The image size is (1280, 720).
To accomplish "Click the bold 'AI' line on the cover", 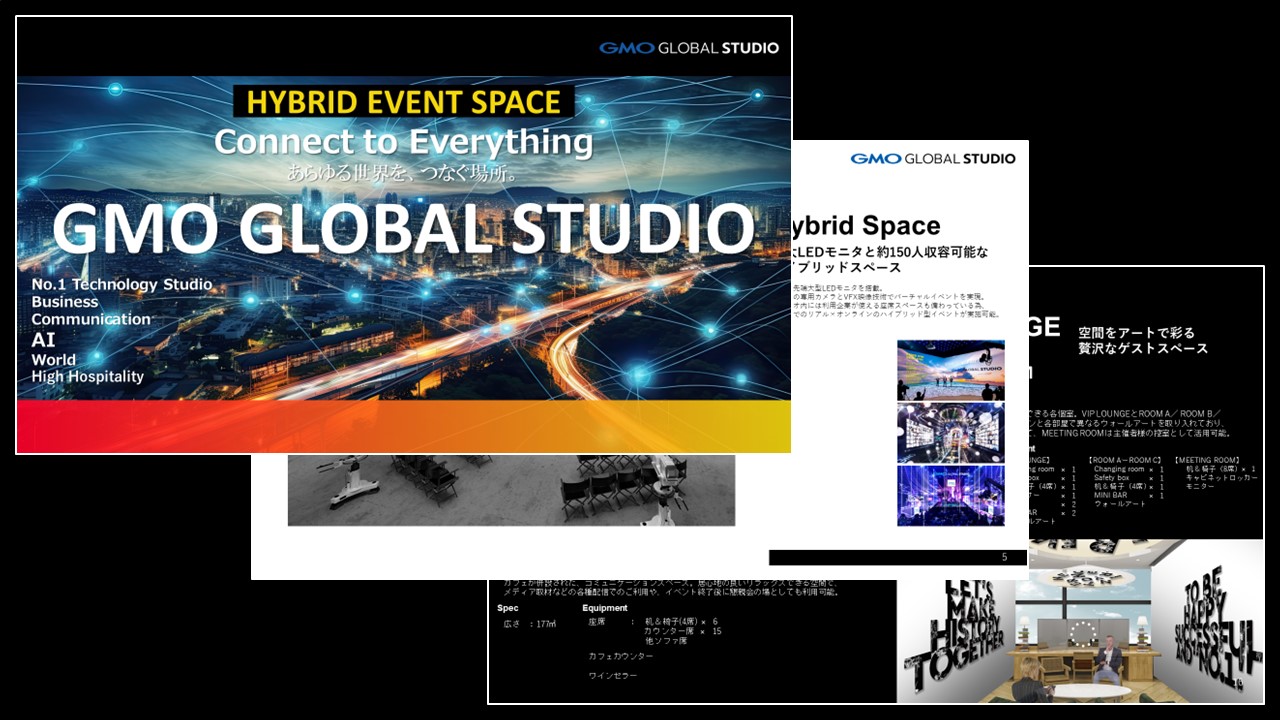I will point(43,340).
